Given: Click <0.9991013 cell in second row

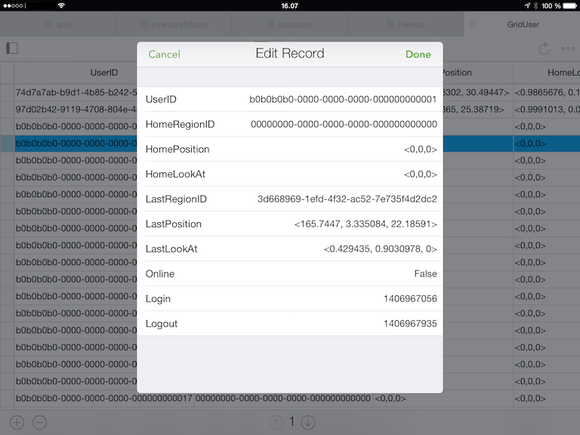Looking at the screenshot, I should point(547,109).
